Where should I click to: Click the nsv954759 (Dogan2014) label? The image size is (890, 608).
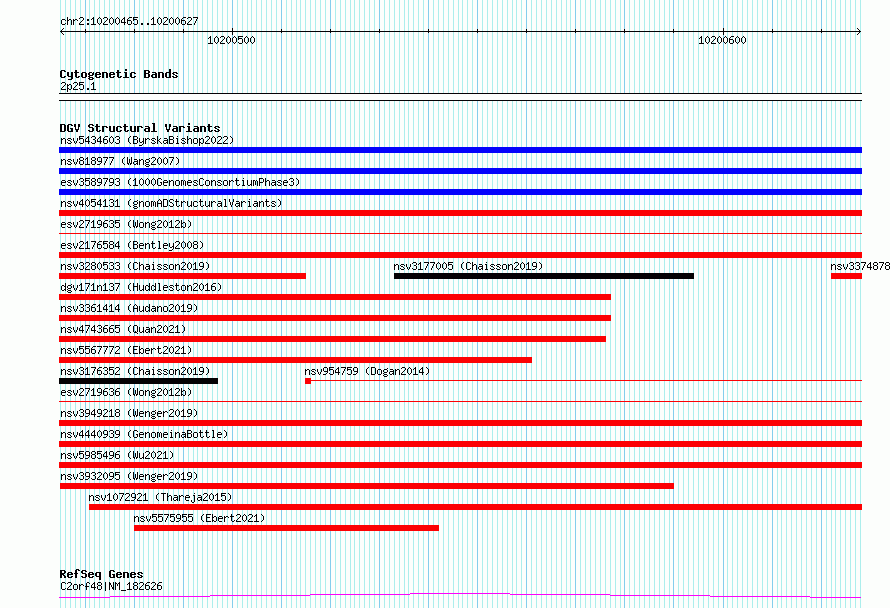click(367, 371)
